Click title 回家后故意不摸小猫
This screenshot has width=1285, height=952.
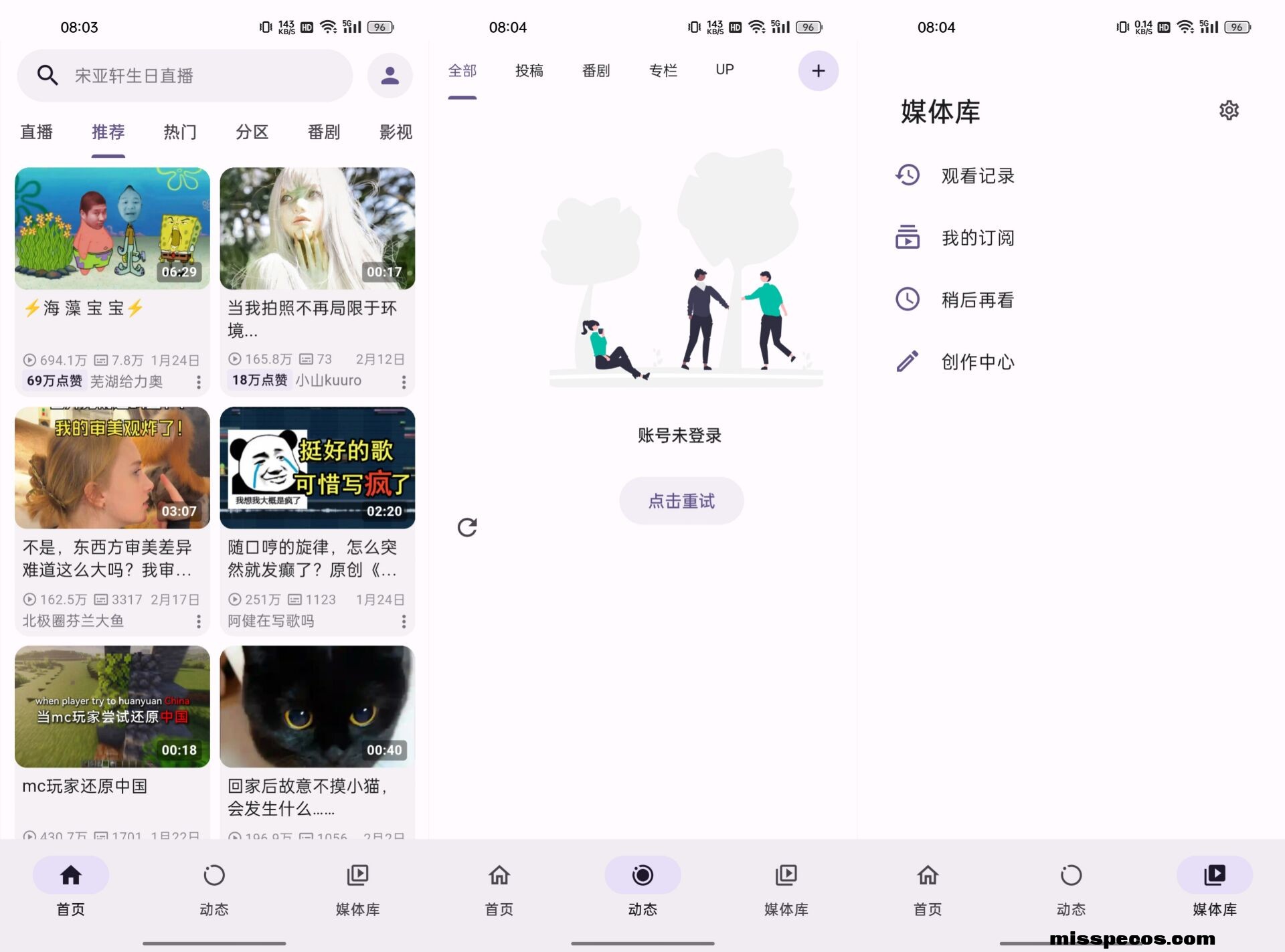point(308,797)
